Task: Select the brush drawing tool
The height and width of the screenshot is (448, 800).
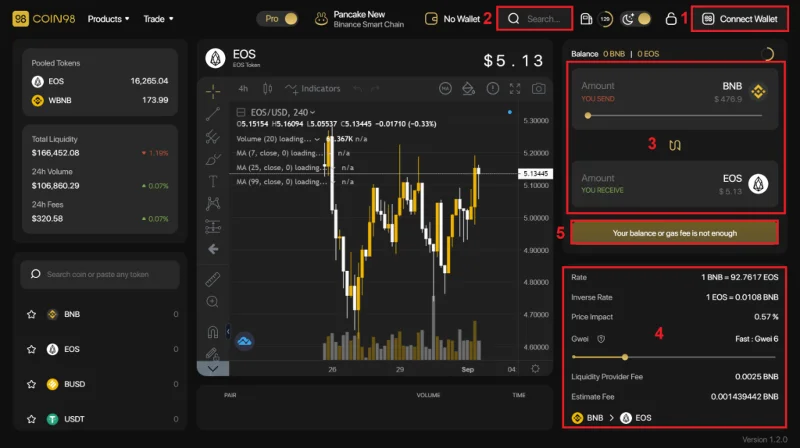Action: [x=213, y=159]
